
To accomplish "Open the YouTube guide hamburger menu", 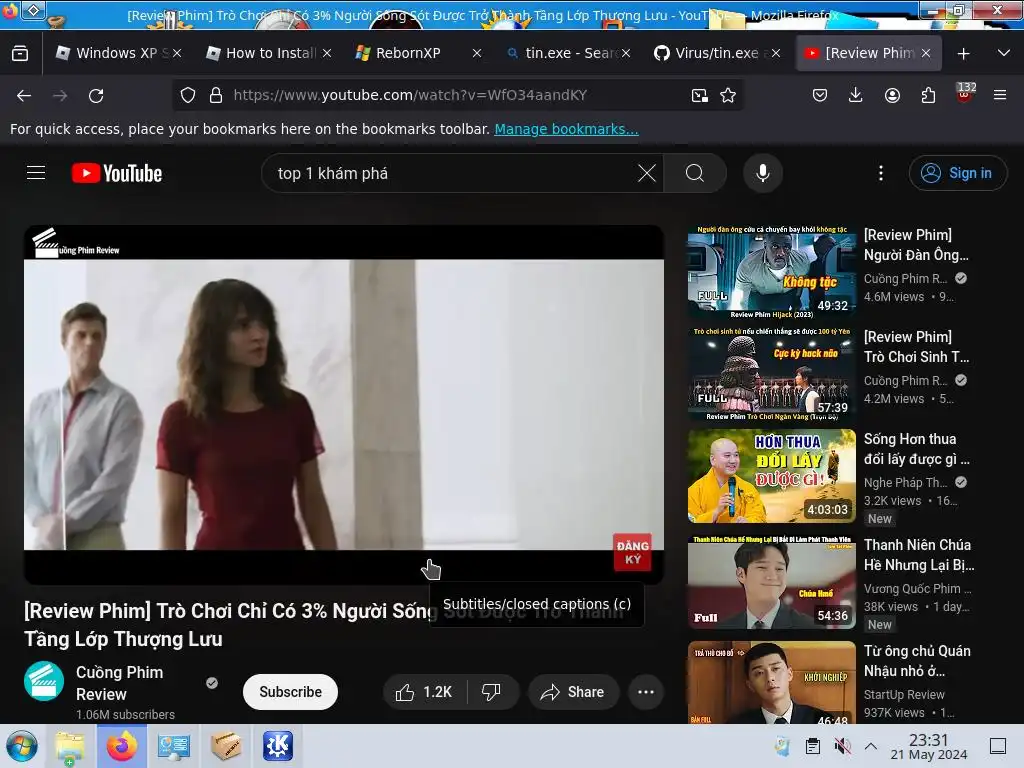I will tap(36, 173).
